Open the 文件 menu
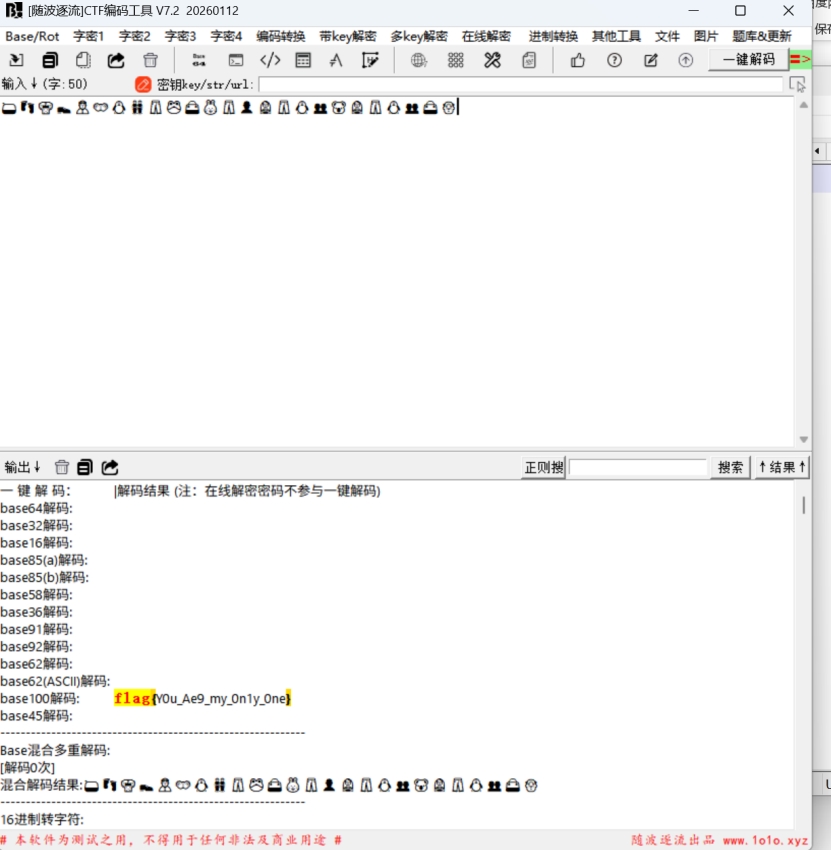Image resolution: width=831 pixels, height=850 pixels. point(667,36)
